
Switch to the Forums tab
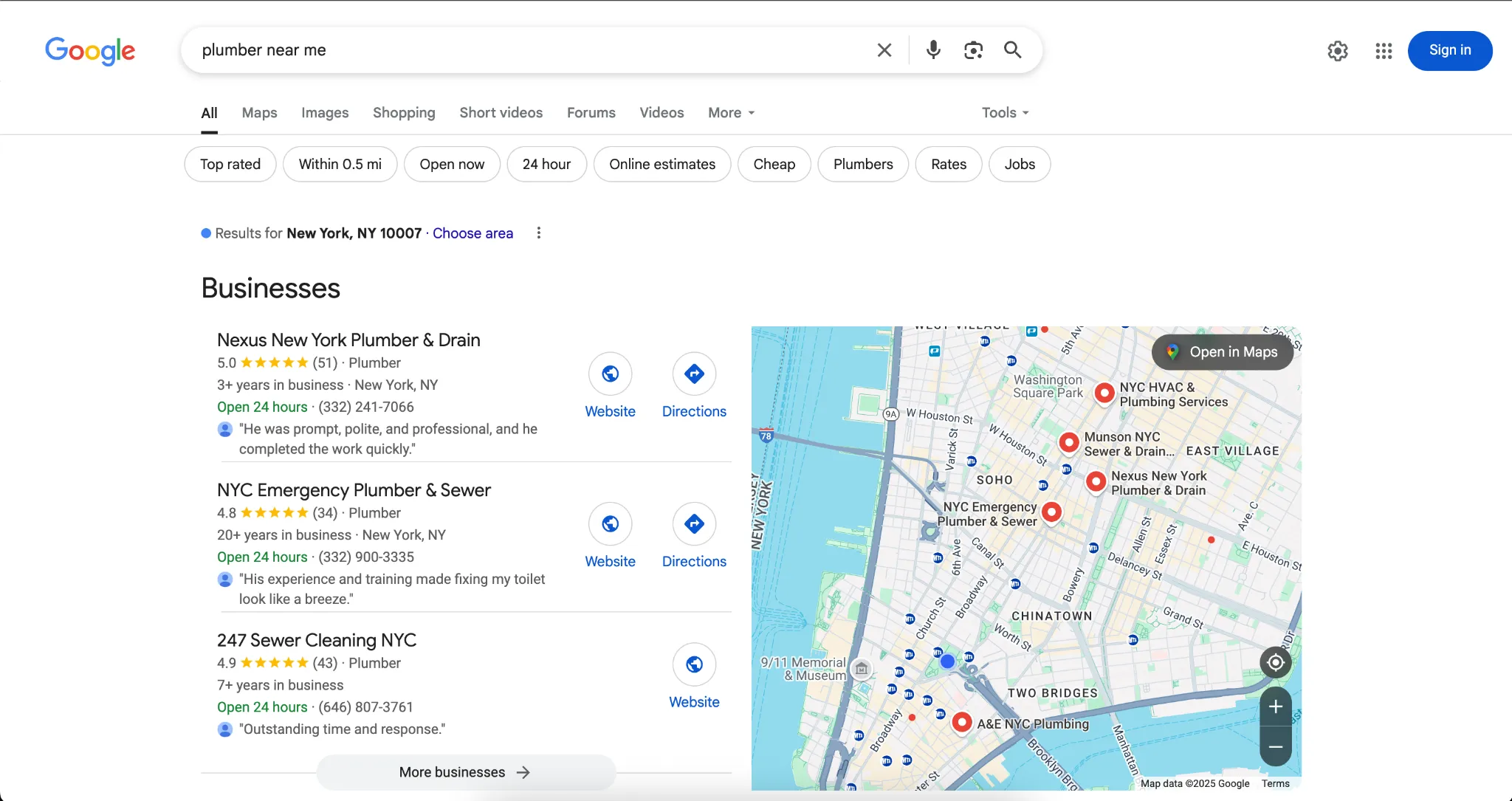click(x=591, y=113)
